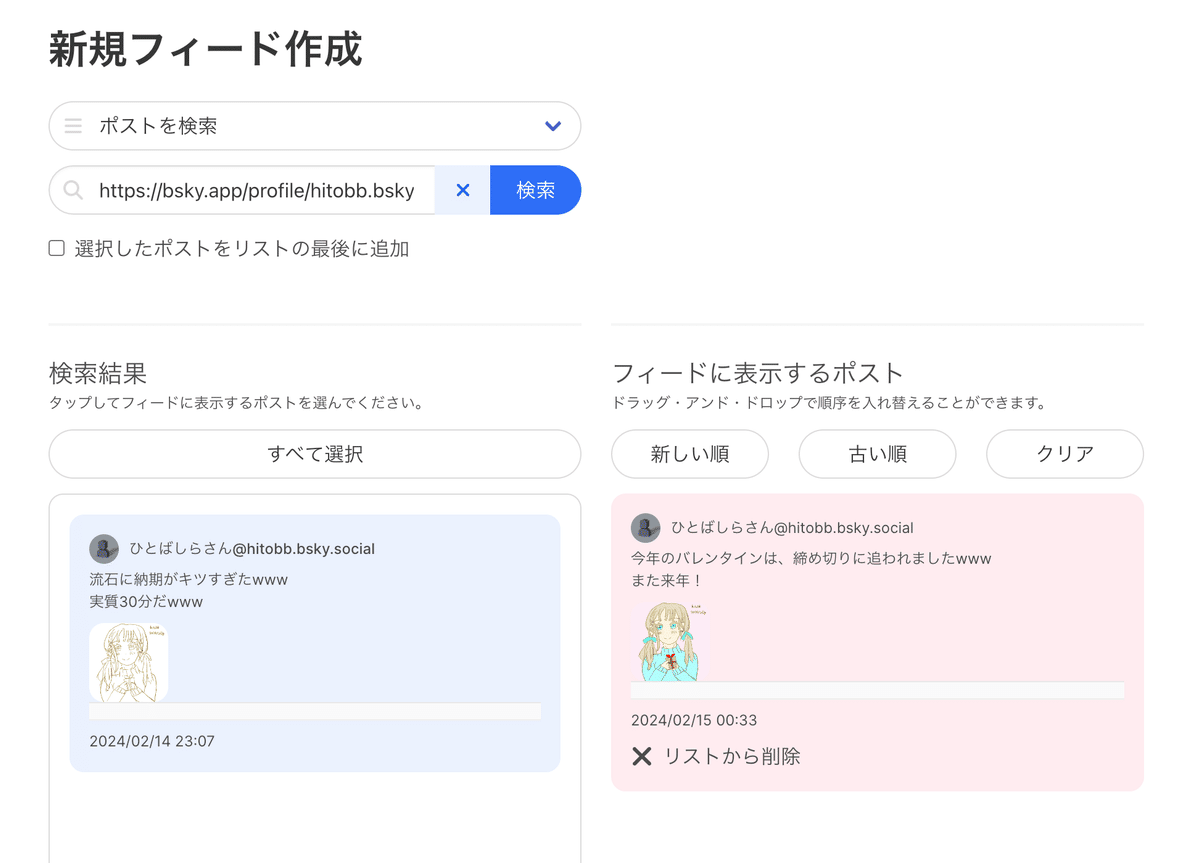Click the クリア button

1065,454
